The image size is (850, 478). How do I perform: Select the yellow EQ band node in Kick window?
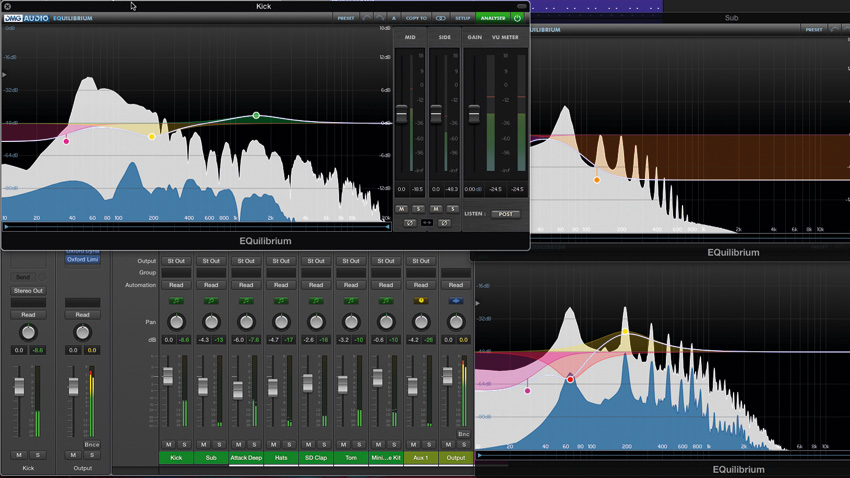[x=152, y=137]
